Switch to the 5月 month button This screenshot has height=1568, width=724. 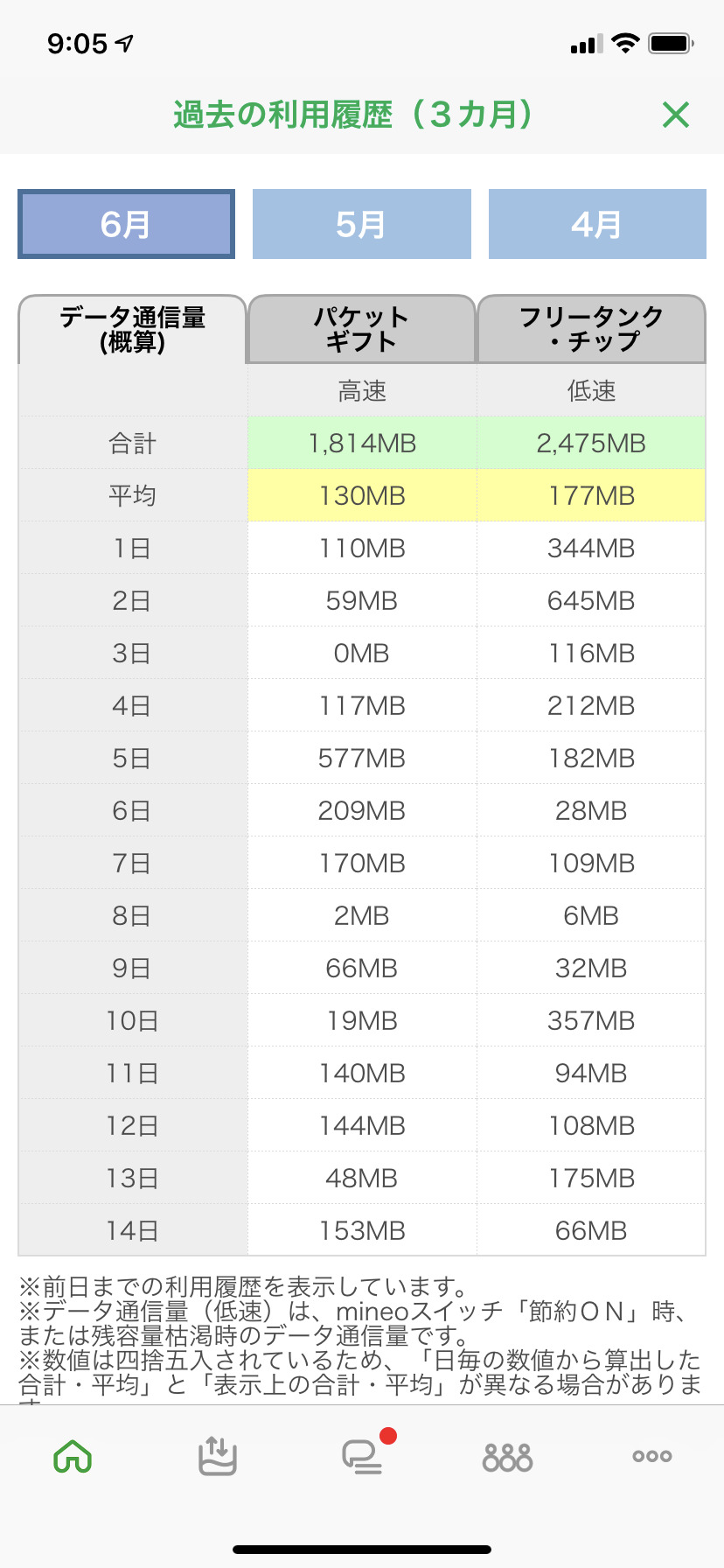pos(361,224)
